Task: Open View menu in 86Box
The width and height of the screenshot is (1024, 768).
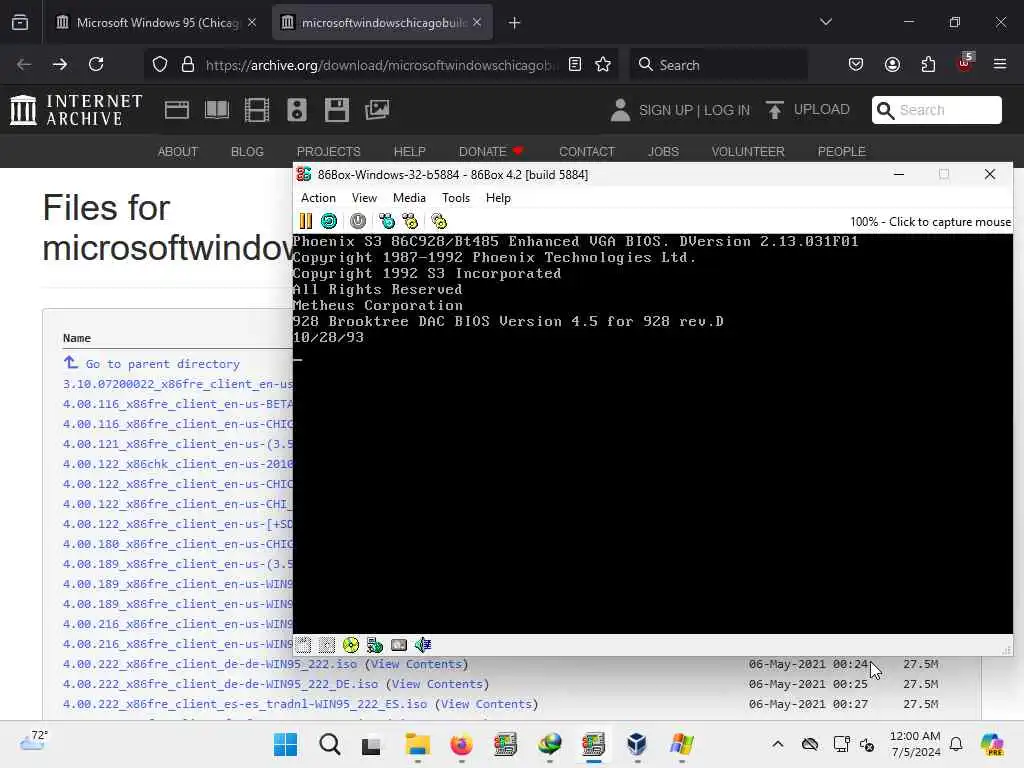Action: tap(364, 198)
